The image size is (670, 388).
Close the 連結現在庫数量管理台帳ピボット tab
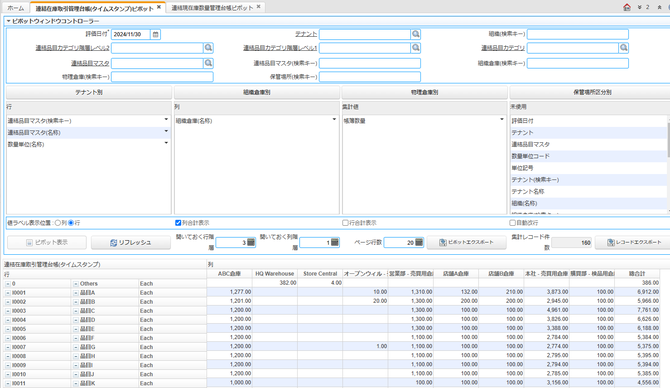[x=259, y=7]
